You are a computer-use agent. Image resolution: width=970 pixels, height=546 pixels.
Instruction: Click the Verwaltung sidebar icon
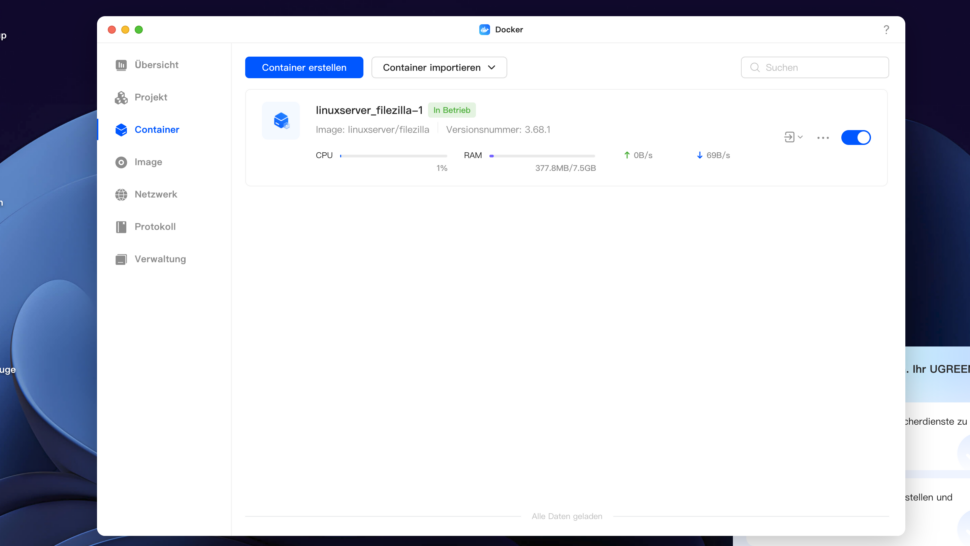pyautogui.click(x=121, y=259)
